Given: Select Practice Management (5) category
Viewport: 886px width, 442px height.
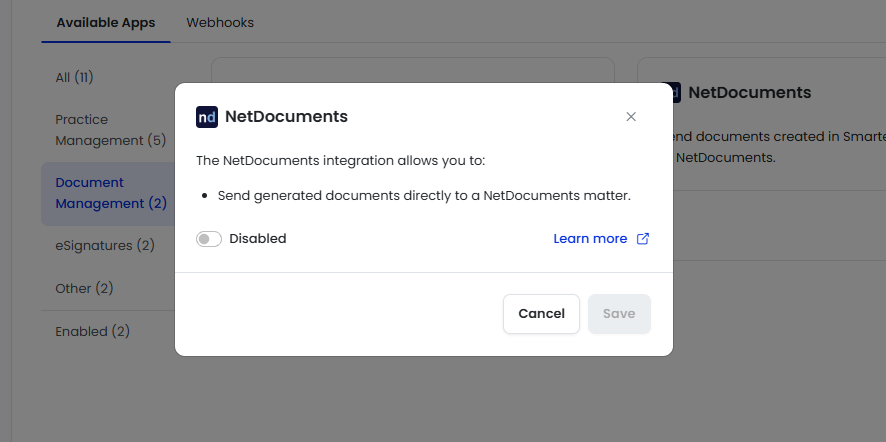Looking at the screenshot, I should [111, 130].
